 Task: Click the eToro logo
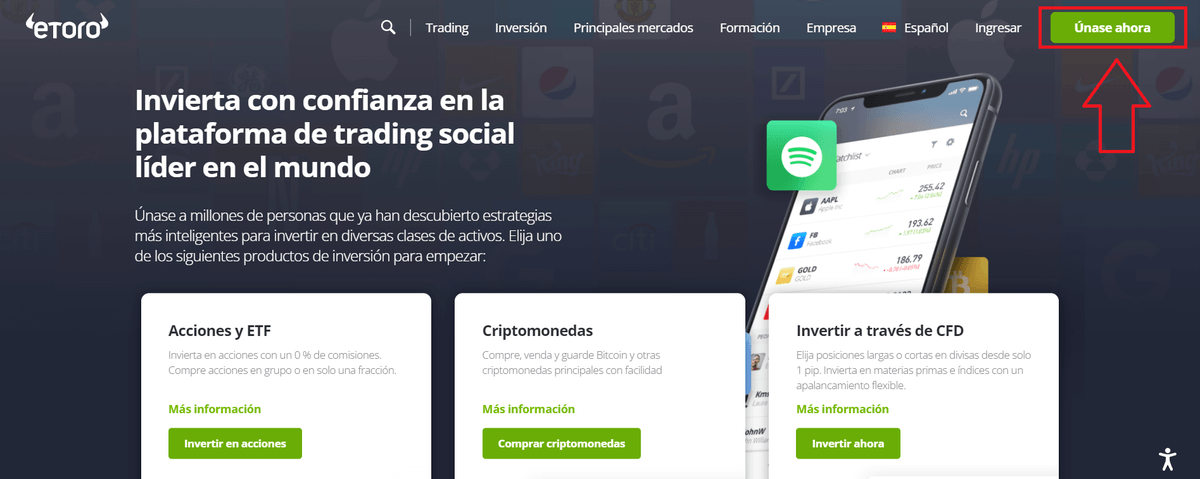(66, 25)
